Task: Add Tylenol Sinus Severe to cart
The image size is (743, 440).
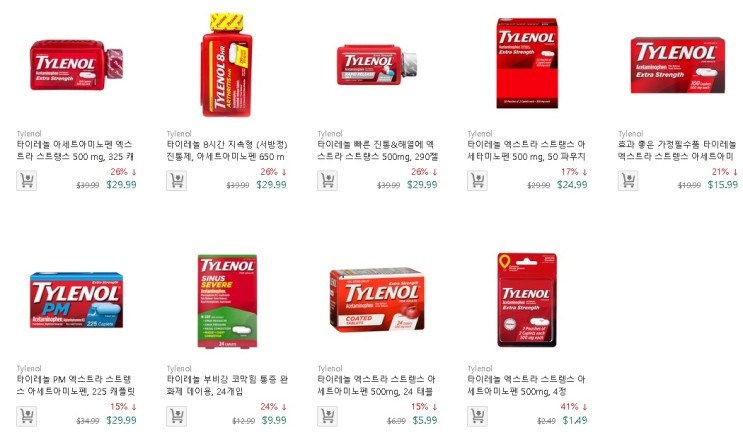Action: [x=177, y=416]
